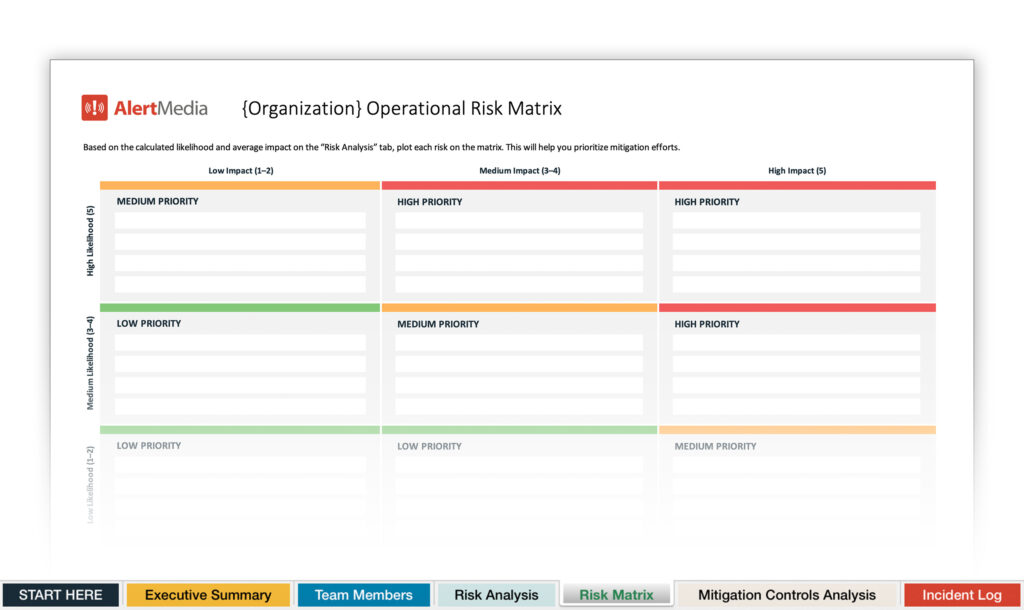The height and width of the screenshot is (610, 1024).
Task: Select an empty row in the LOW PRIORITY cell
Action: (239, 343)
